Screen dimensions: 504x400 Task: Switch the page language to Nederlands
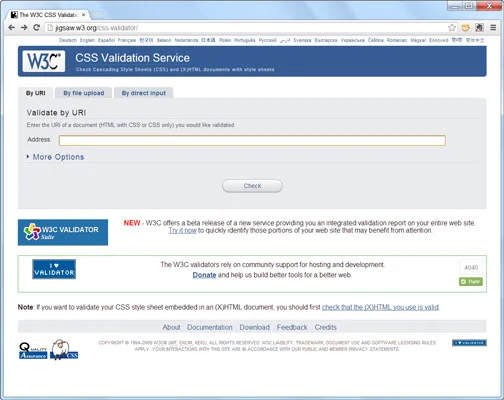point(186,40)
